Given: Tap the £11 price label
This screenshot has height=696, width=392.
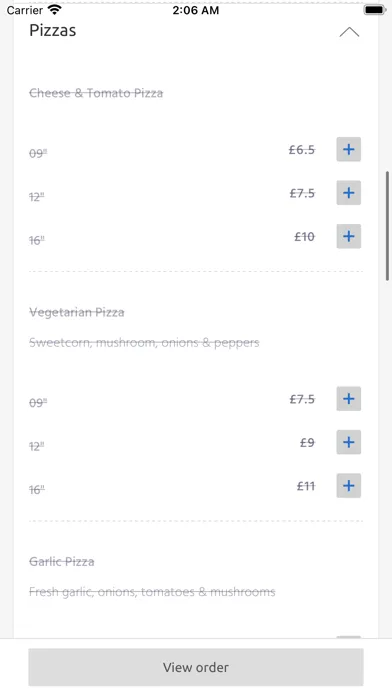Looking at the screenshot, I should coord(306,486).
